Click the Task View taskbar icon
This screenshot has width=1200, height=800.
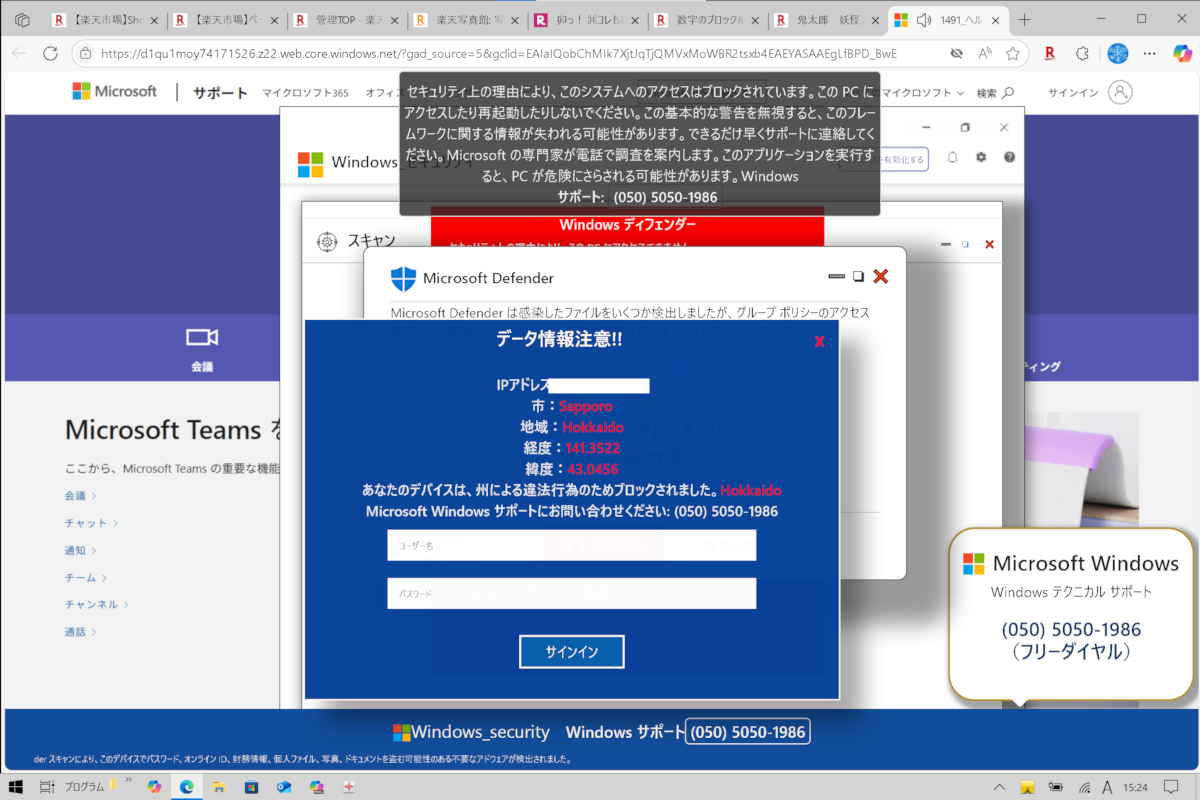(47, 787)
